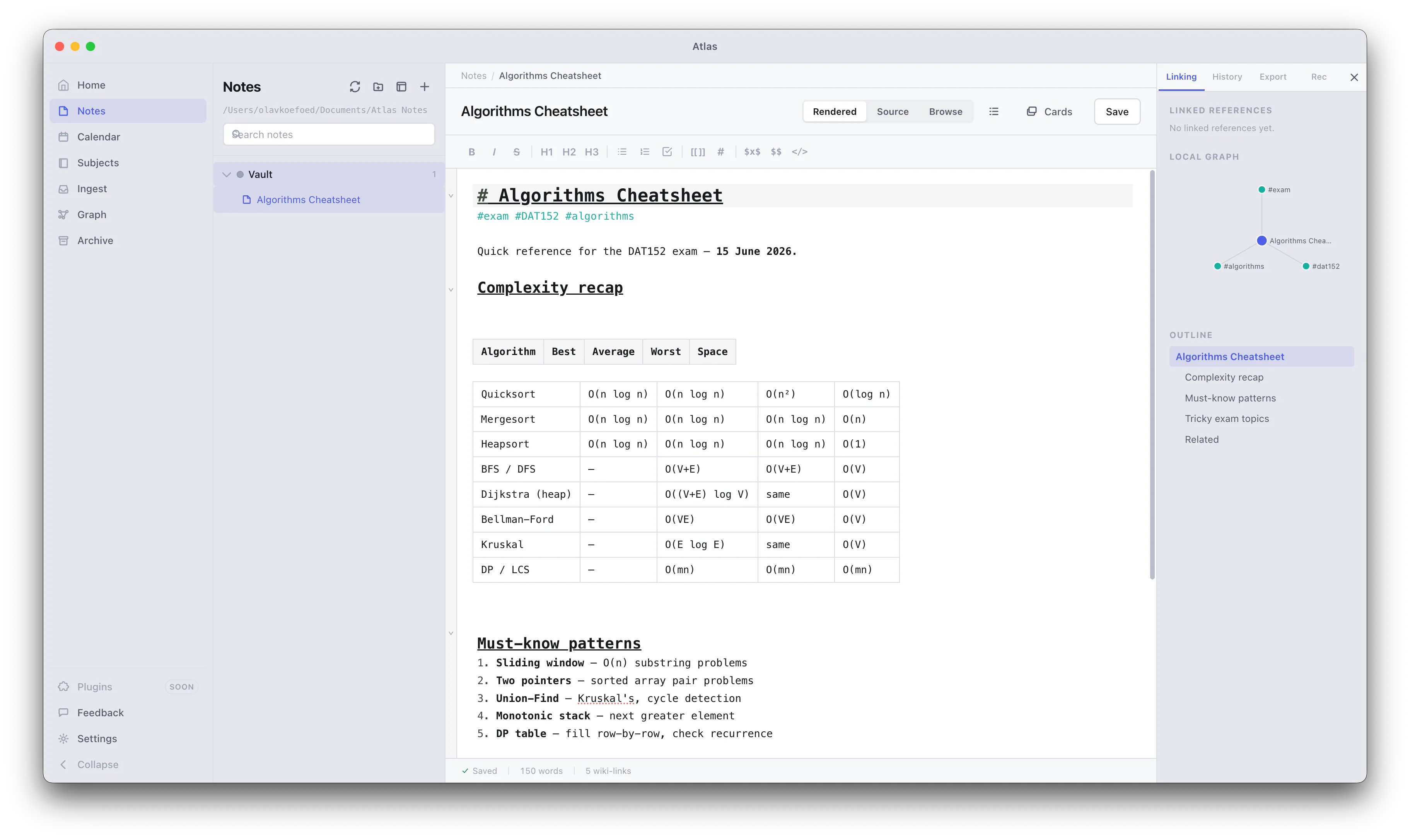Select Algorithms Cheatsheet in outline

tap(1261, 357)
